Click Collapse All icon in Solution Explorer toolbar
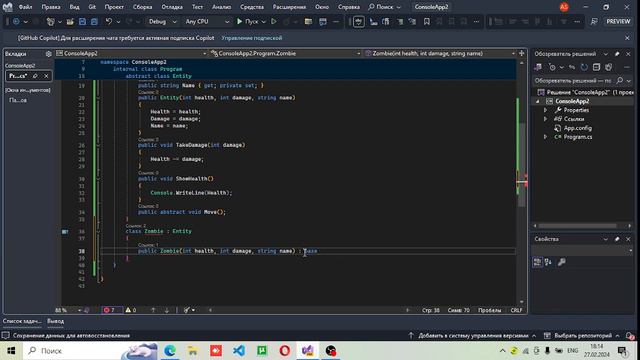 click(x=596, y=67)
